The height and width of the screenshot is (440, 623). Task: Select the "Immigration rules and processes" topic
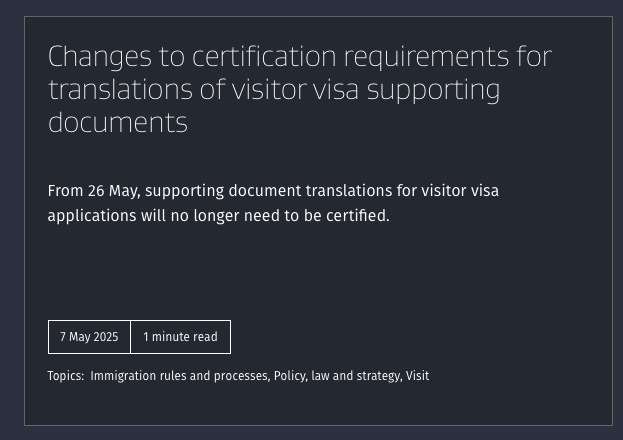[x=180, y=376]
